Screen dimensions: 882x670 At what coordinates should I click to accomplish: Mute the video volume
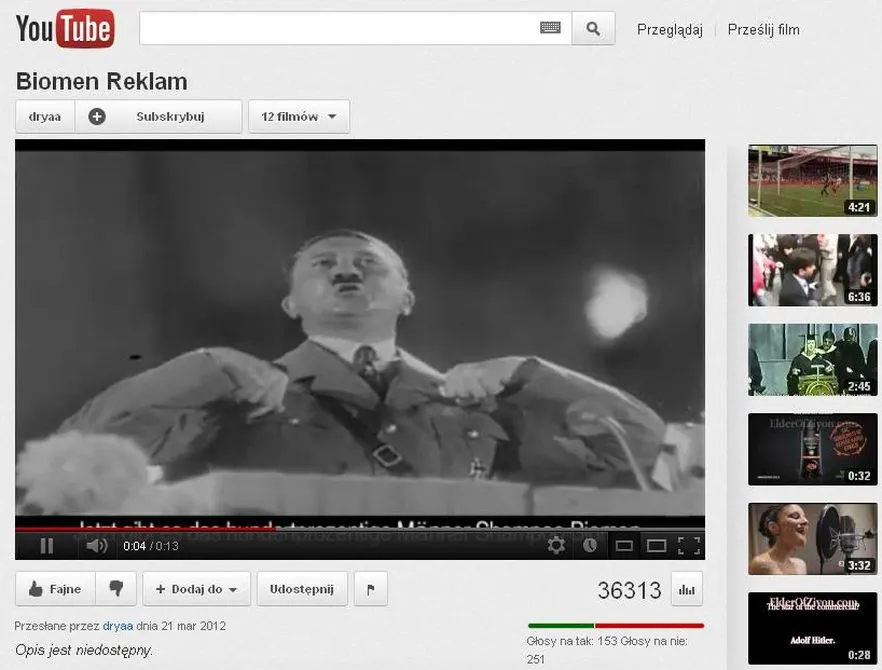coord(98,546)
